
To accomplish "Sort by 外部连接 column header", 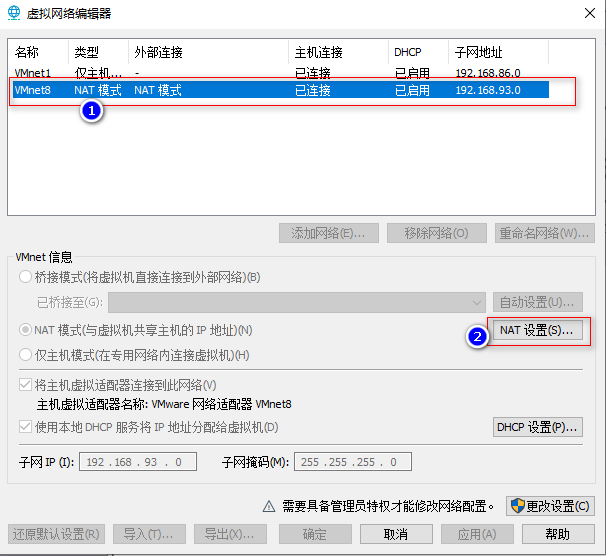I will tap(208, 52).
